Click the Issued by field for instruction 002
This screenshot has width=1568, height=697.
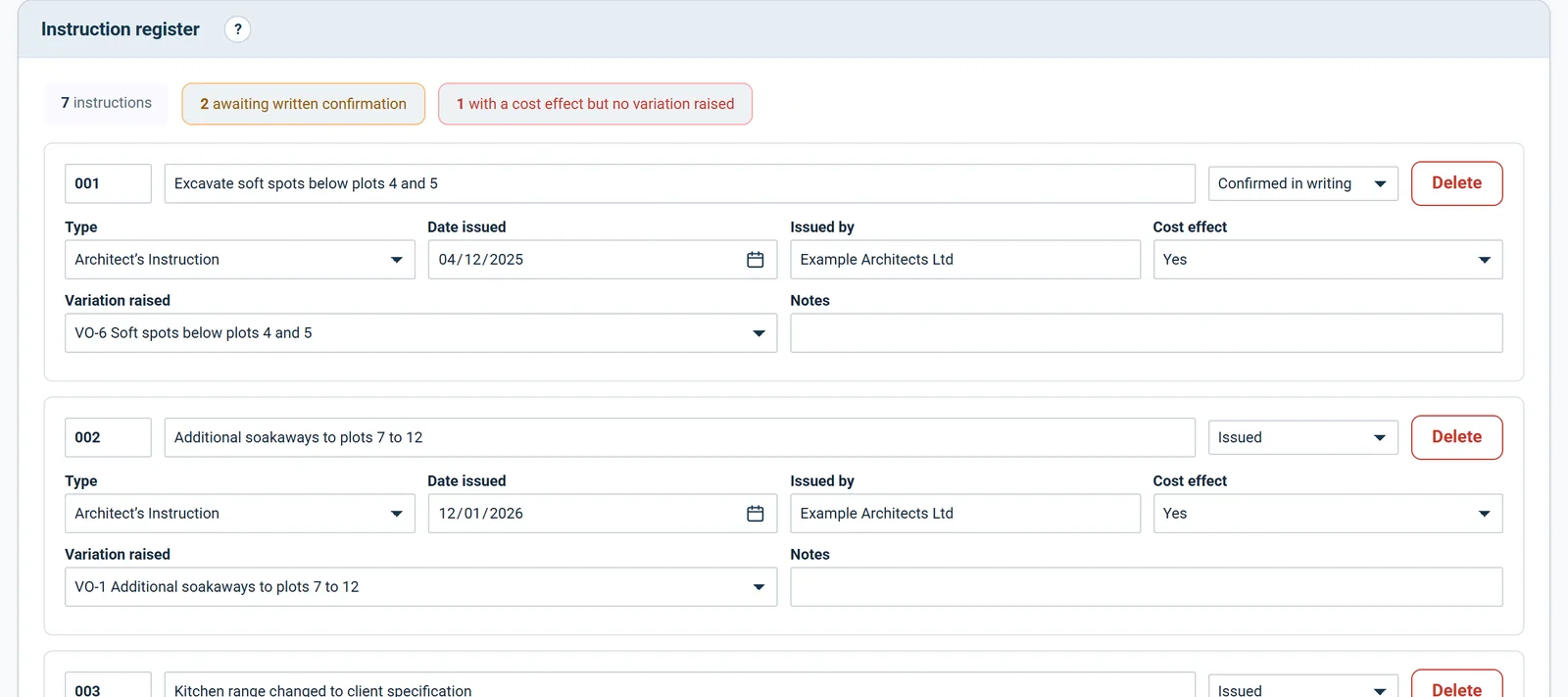(965, 514)
